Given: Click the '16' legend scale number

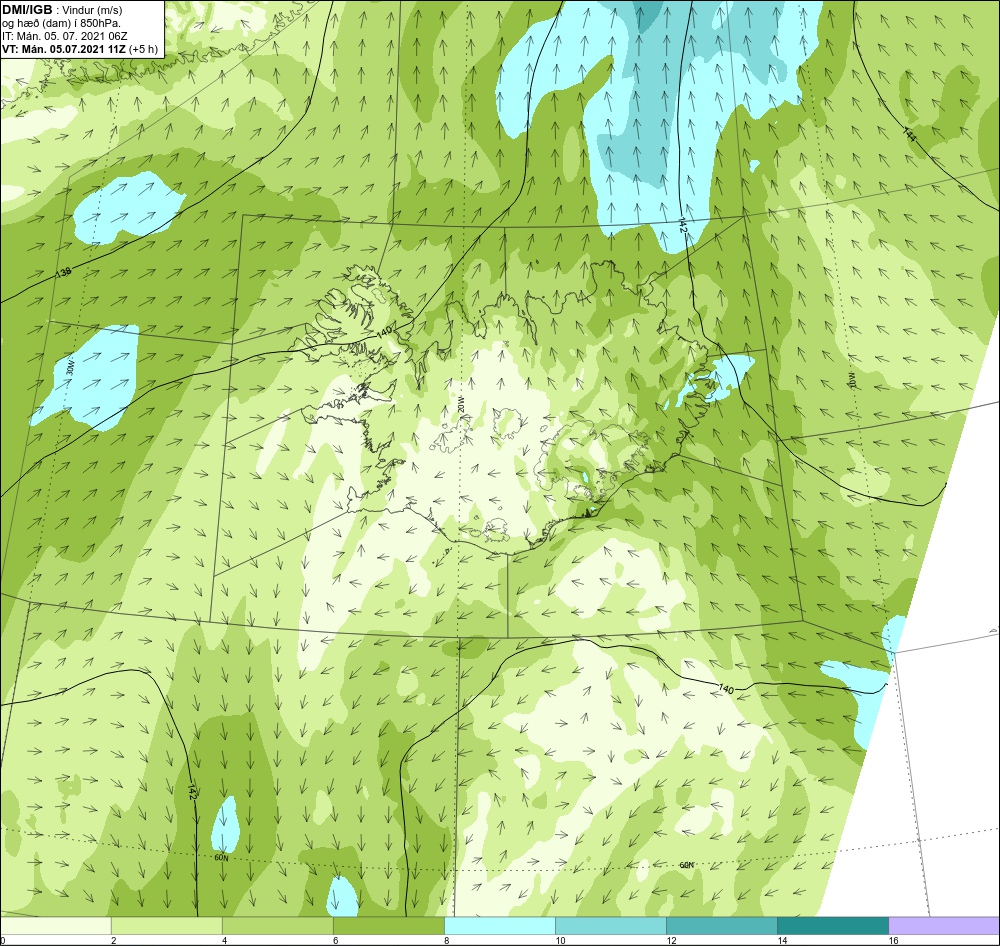Looking at the screenshot, I should coord(893,940).
